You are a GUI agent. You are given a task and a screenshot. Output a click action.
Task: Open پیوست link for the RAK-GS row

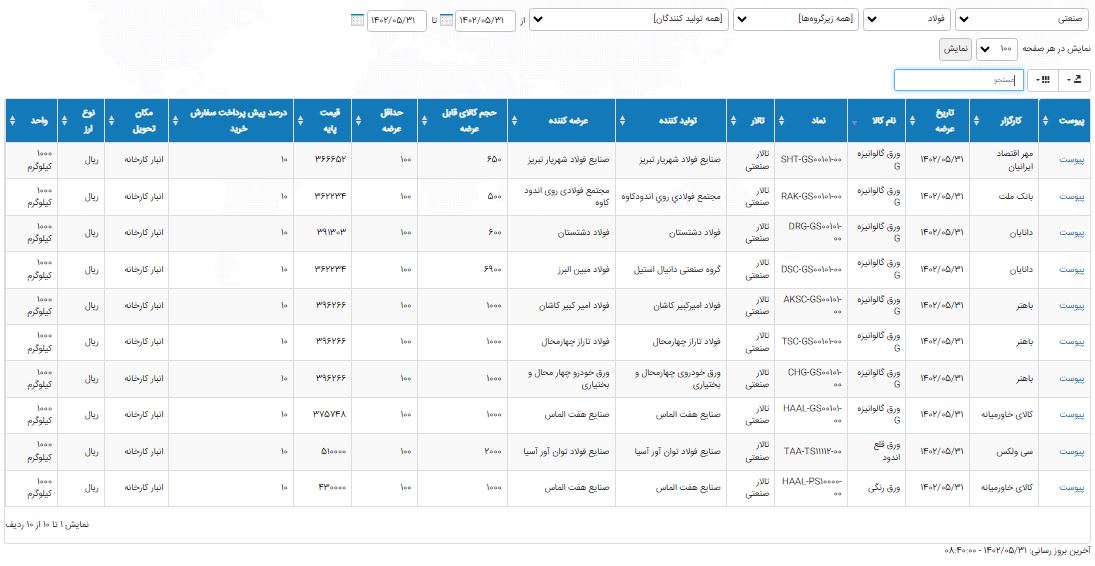click(1072, 196)
